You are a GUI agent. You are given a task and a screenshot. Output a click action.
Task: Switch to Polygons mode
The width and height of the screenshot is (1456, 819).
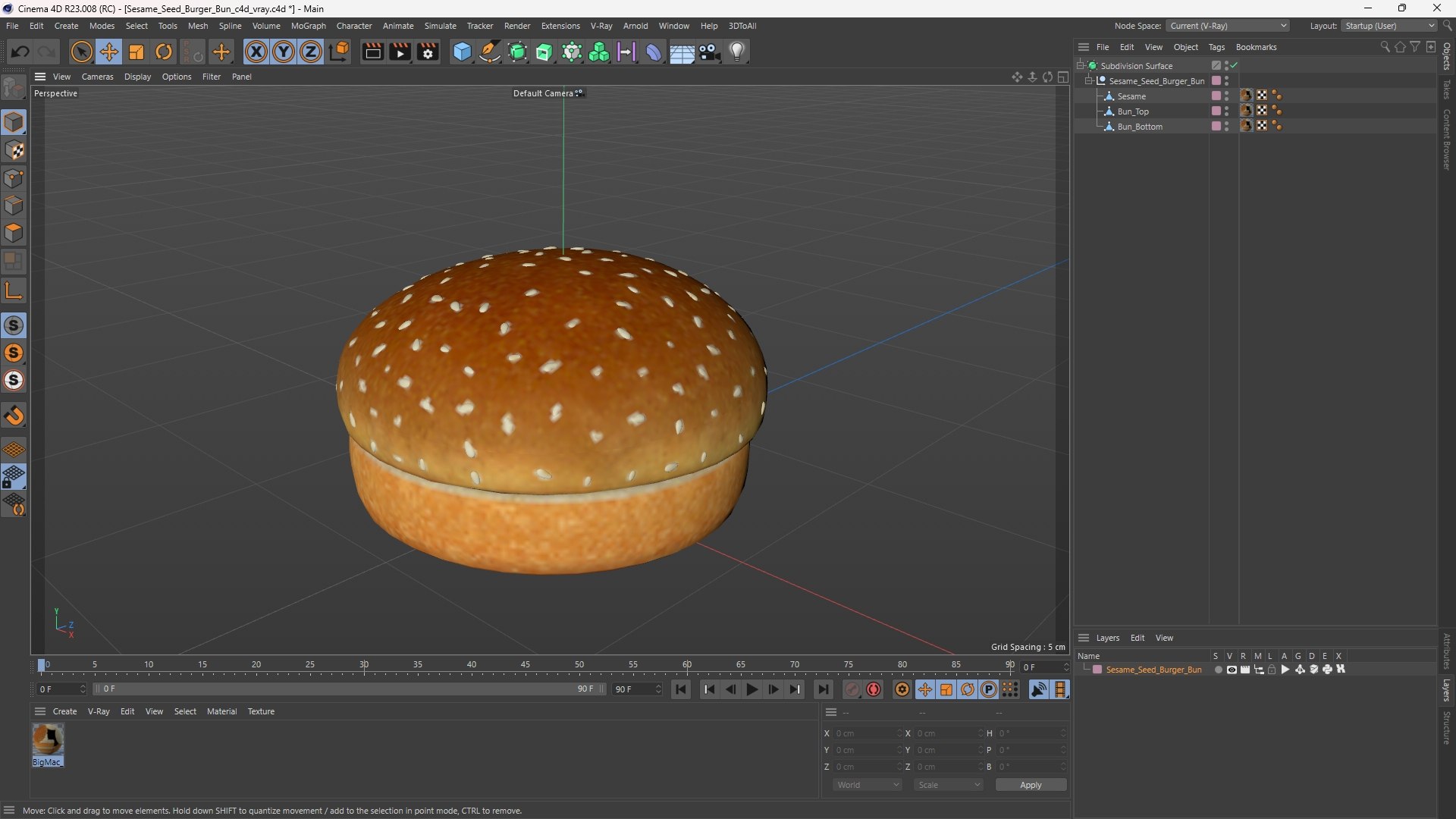point(14,233)
